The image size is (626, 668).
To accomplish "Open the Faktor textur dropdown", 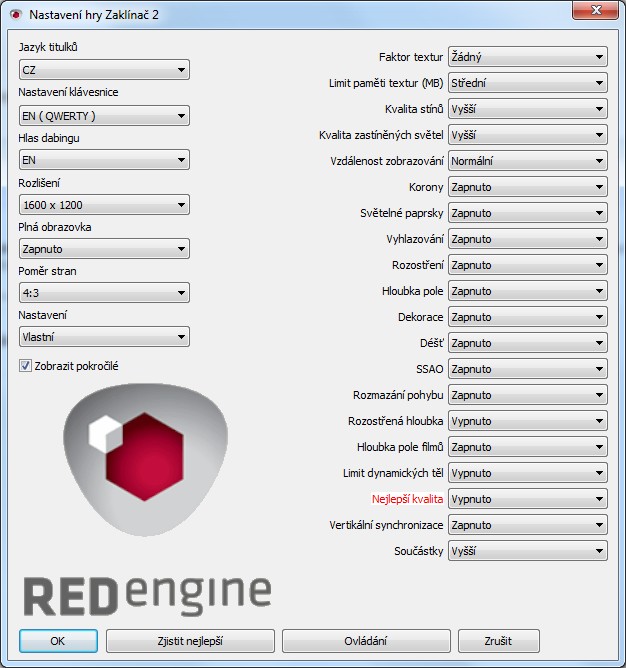I will click(528, 57).
